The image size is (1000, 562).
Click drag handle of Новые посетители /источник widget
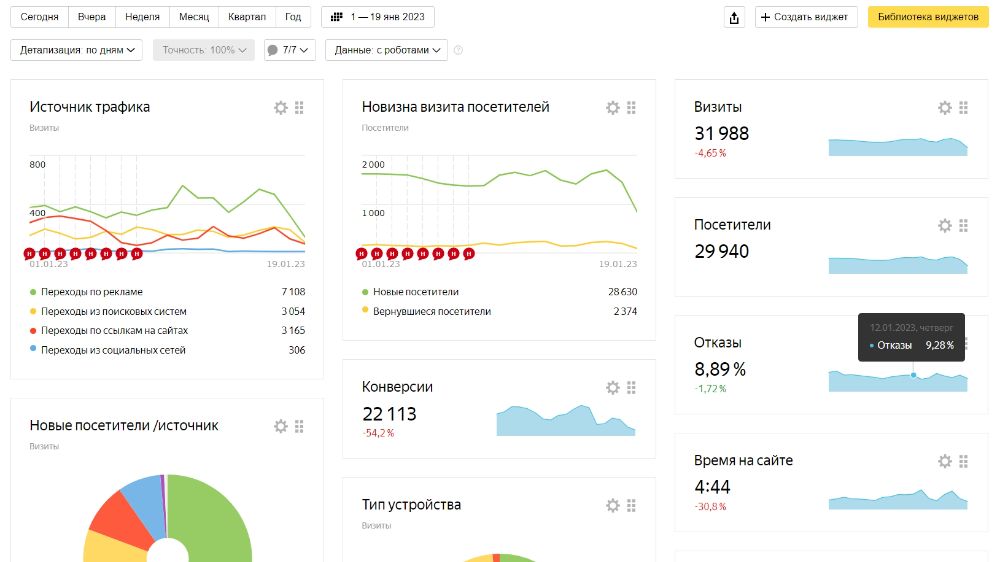[299, 426]
